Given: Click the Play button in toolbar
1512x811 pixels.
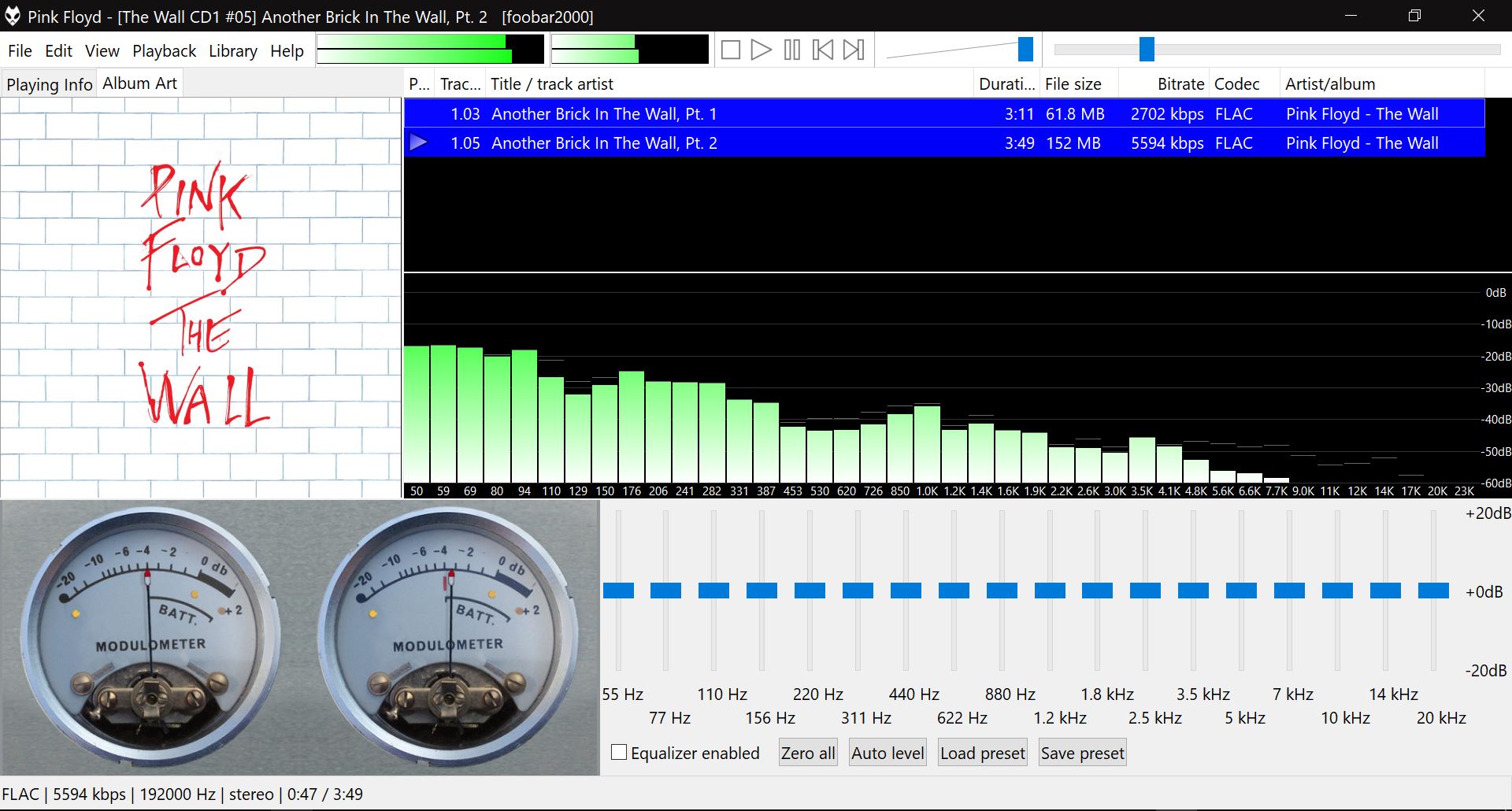Looking at the screenshot, I should point(761,50).
